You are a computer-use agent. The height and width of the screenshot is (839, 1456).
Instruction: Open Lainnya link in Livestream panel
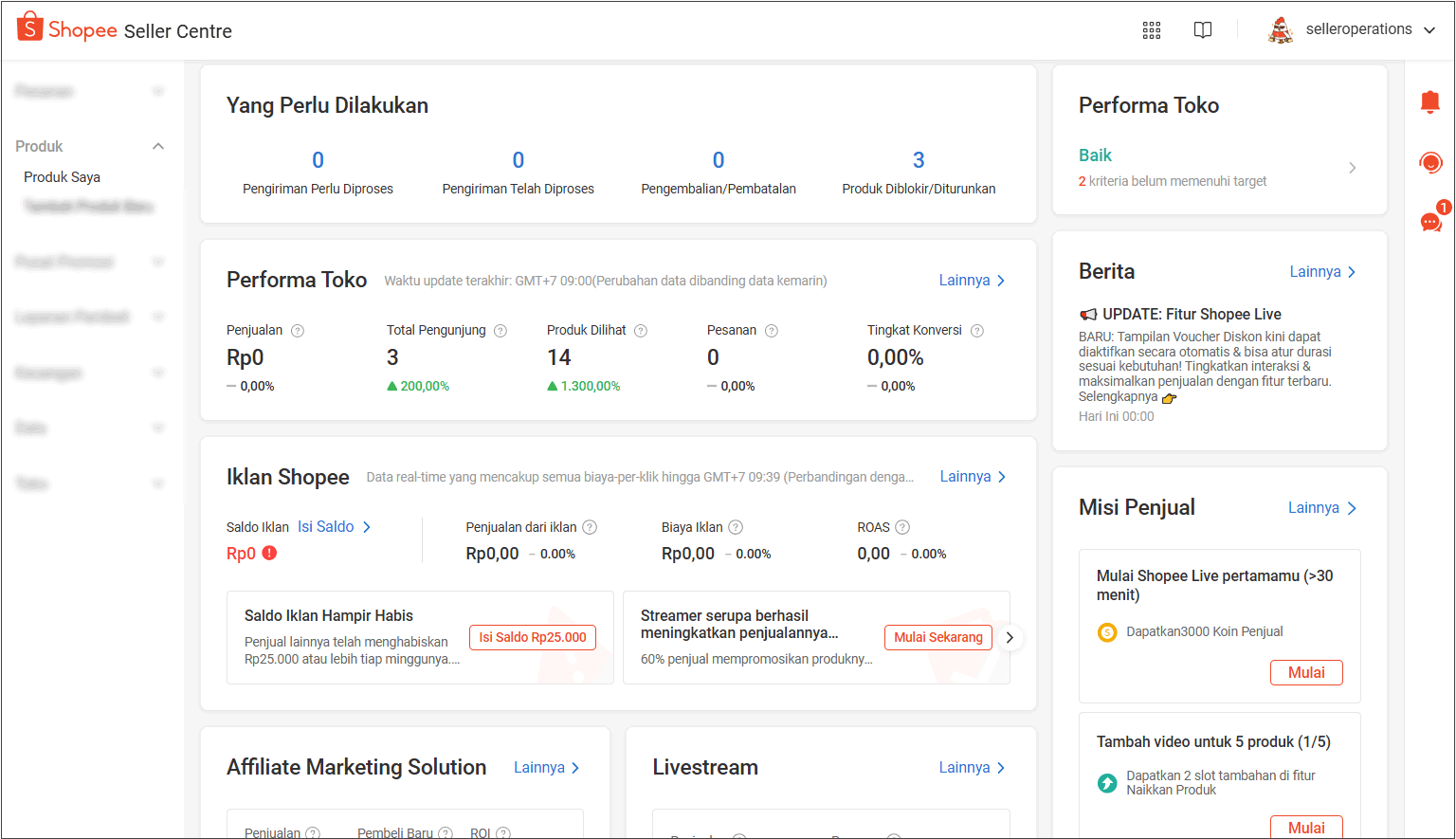pyautogui.click(x=972, y=768)
